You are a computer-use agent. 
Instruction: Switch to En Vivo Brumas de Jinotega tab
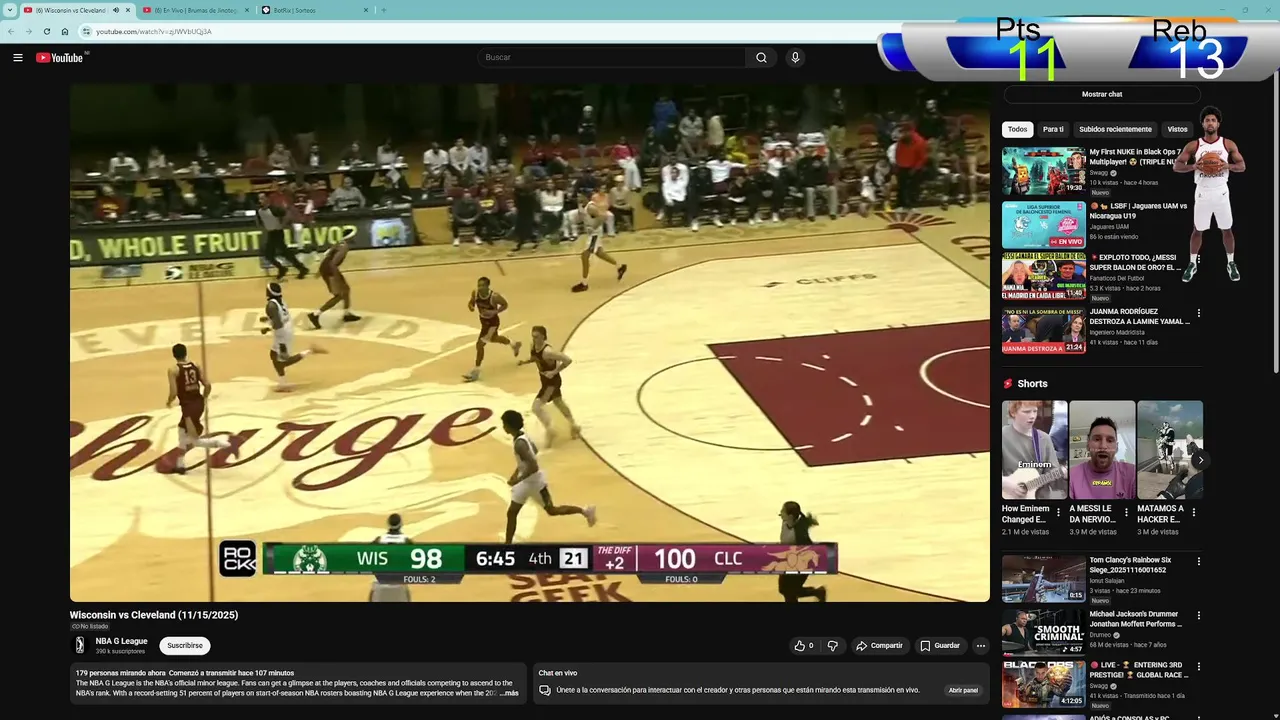tap(195, 10)
